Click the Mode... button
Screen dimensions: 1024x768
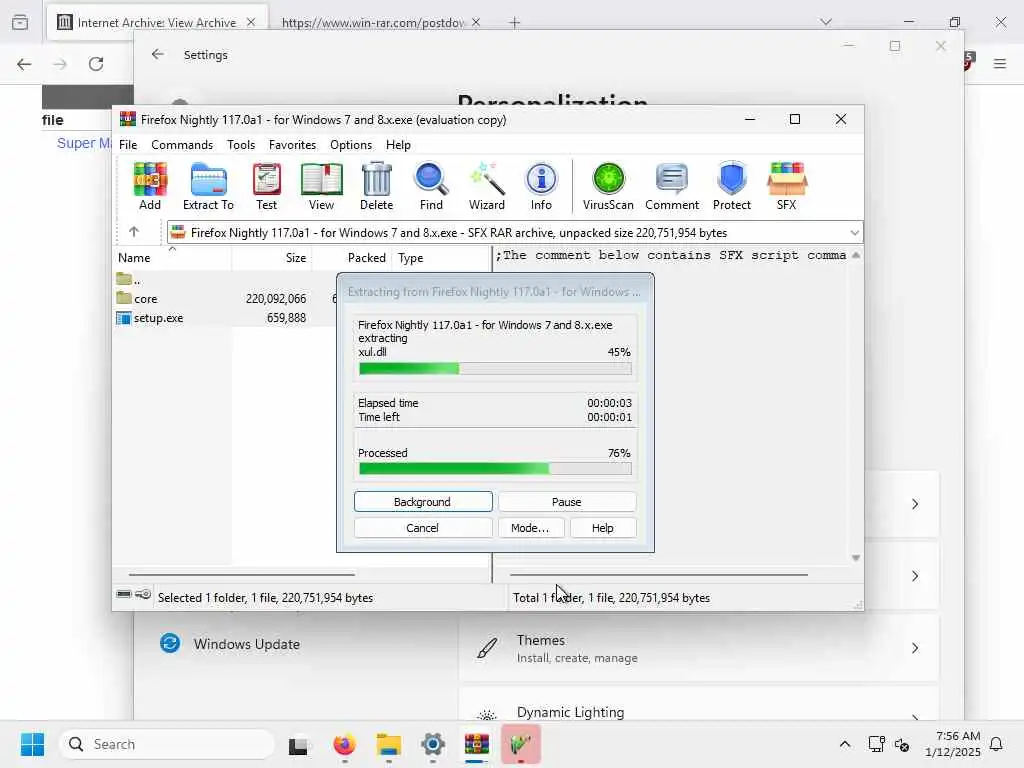(x=530, y=528)
